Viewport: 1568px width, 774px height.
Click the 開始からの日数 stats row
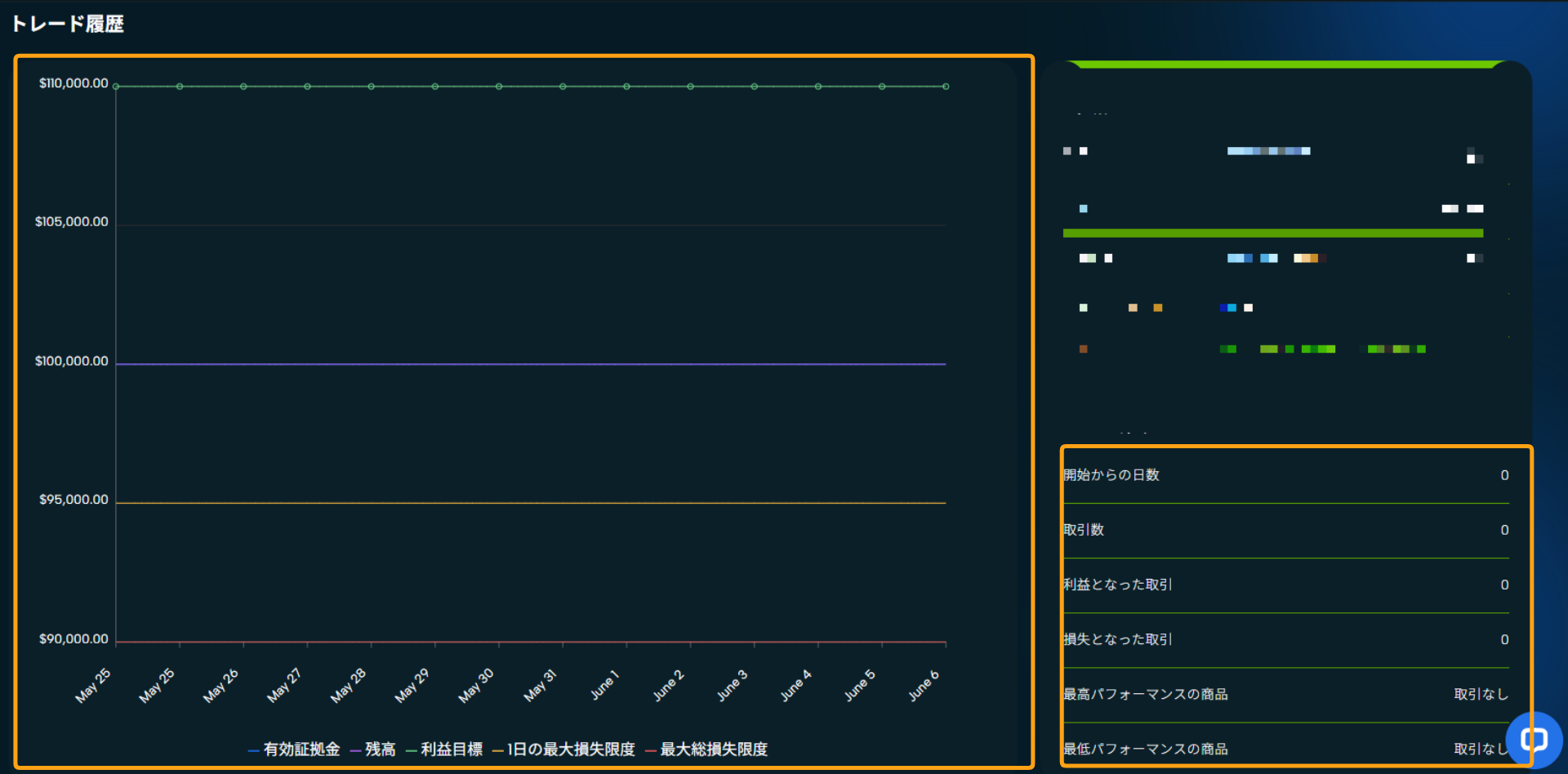(x=1285, y=475)
